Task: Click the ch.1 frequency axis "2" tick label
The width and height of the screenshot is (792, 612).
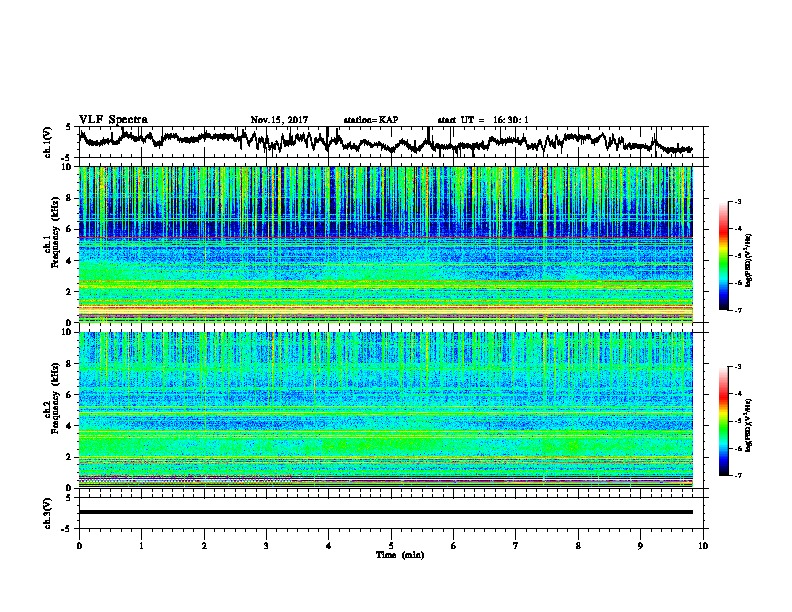Action: [x=69, y=292]
